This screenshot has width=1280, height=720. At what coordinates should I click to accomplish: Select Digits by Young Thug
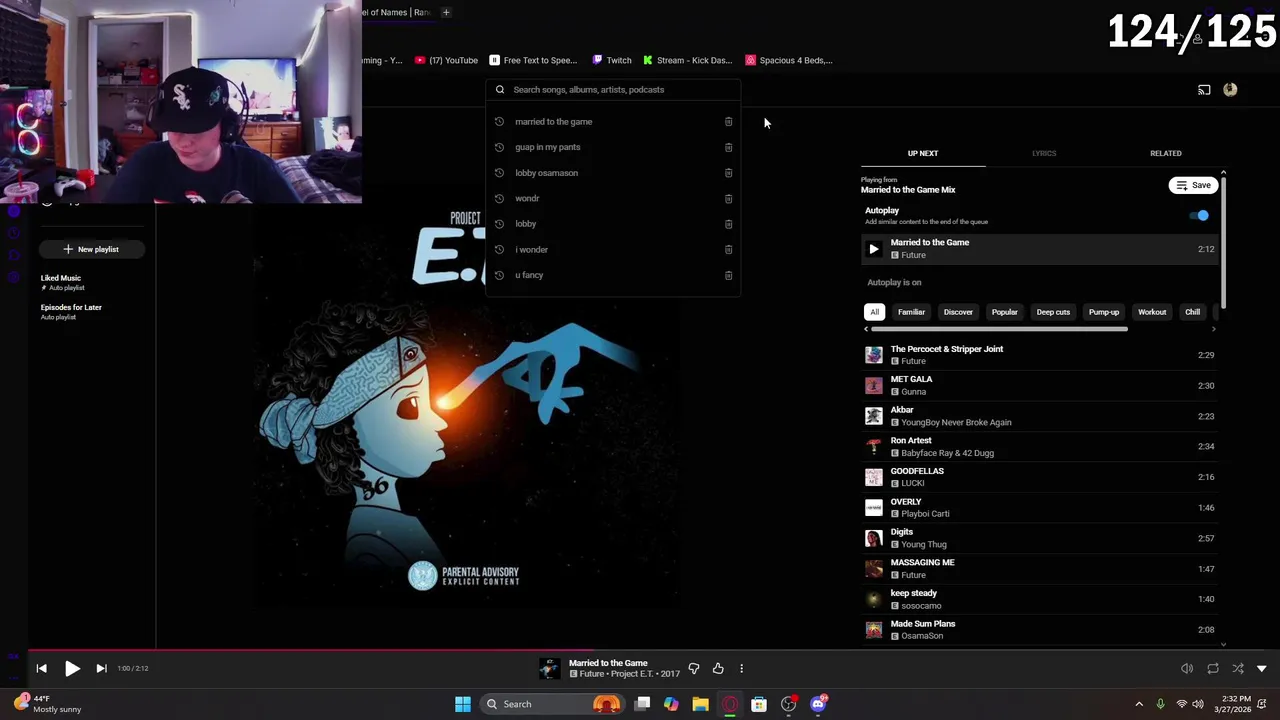click(x=1040, y=538)
